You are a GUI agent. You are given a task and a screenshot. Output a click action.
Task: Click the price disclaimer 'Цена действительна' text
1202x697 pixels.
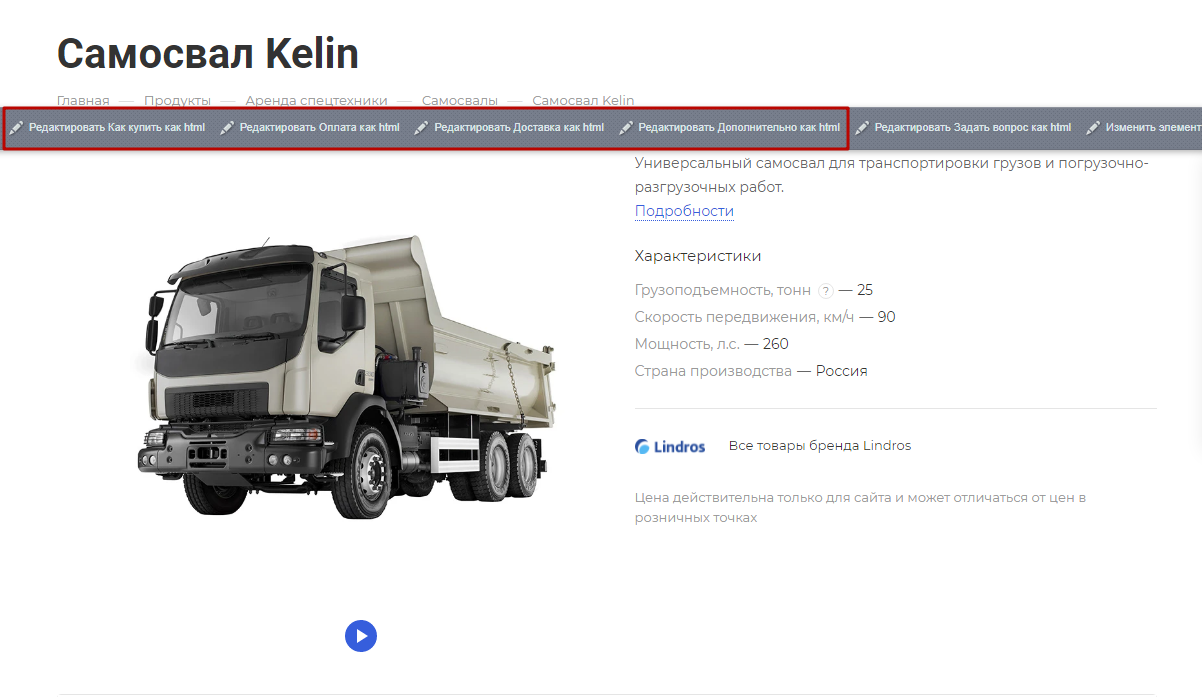pos(860,507)
